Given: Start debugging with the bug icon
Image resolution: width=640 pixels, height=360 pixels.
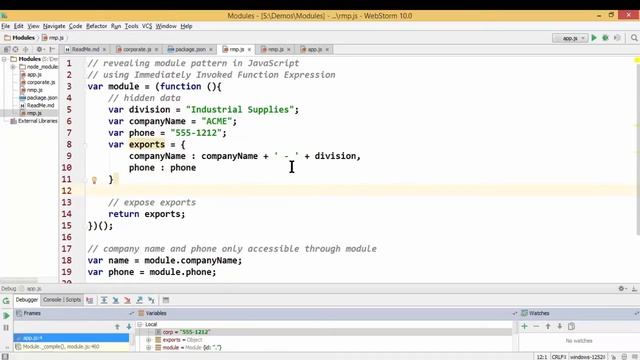Looking at the screenshot, I should (606, 38).
